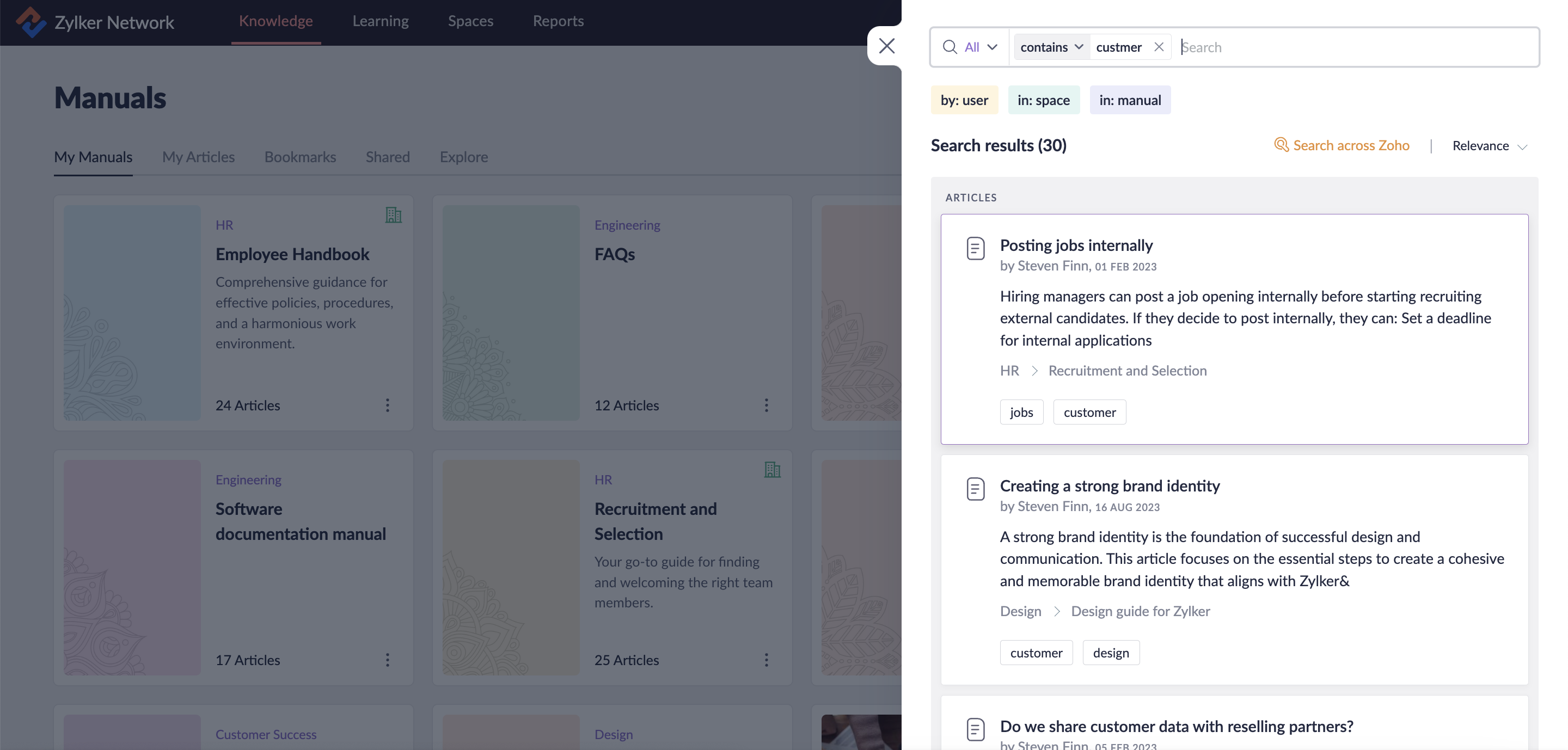1568x750 pixels.
Task: Click the Zylker Network logo icon
Action: tap(30, 22)
